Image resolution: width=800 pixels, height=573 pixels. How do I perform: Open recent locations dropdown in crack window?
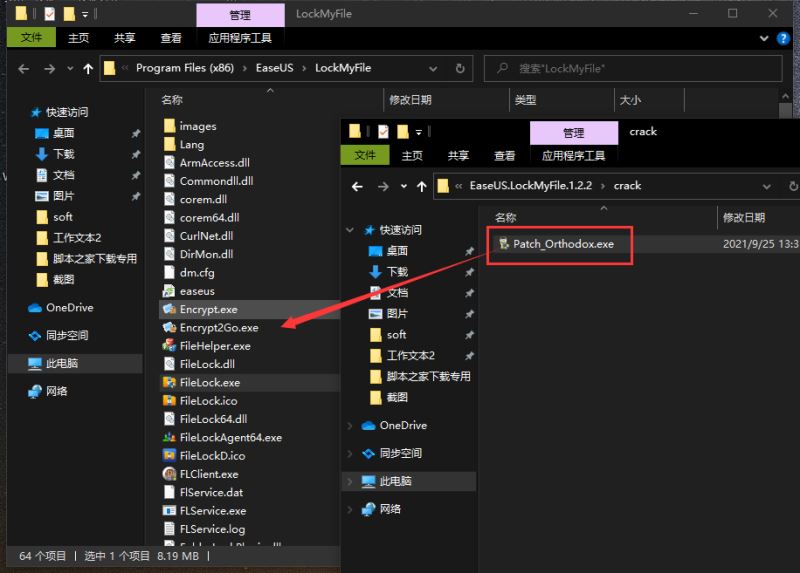404,186
